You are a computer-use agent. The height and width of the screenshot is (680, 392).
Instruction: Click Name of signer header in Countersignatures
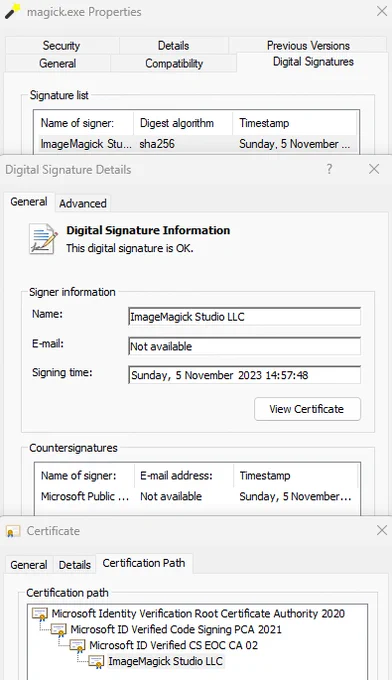pos(85,476)
